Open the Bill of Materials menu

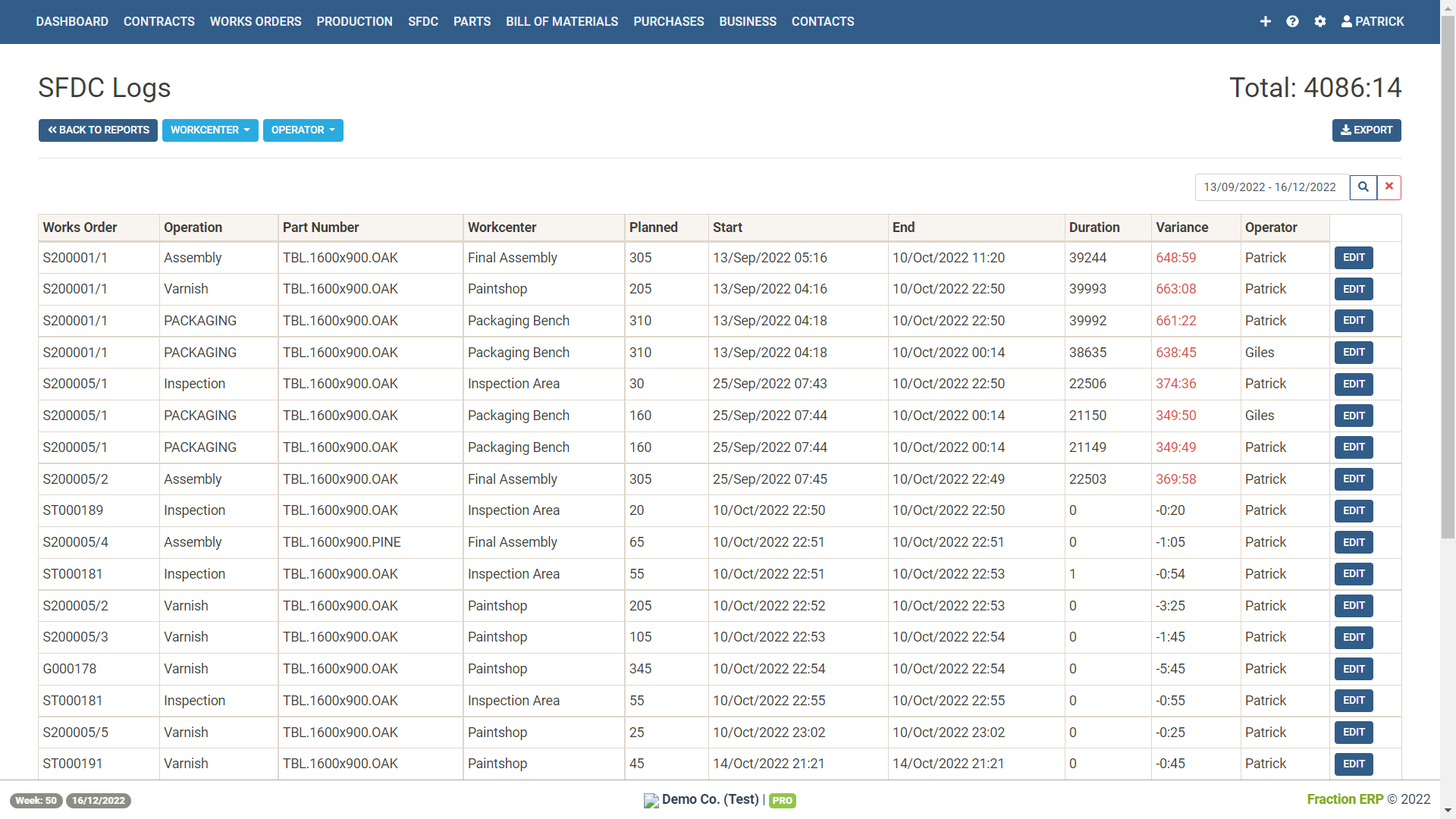562,22
